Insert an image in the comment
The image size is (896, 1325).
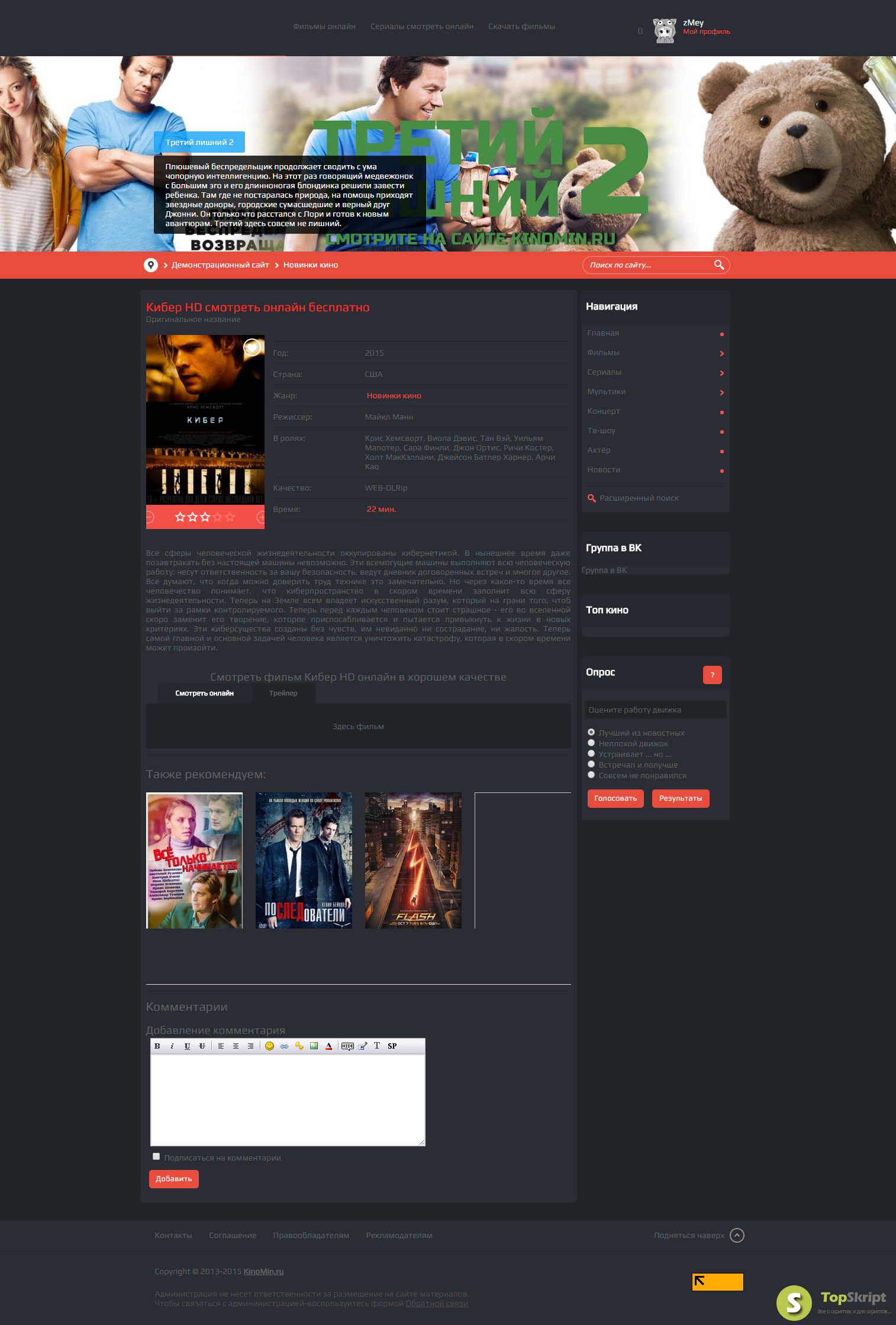pyautogui.click(x=314, y=1046)
